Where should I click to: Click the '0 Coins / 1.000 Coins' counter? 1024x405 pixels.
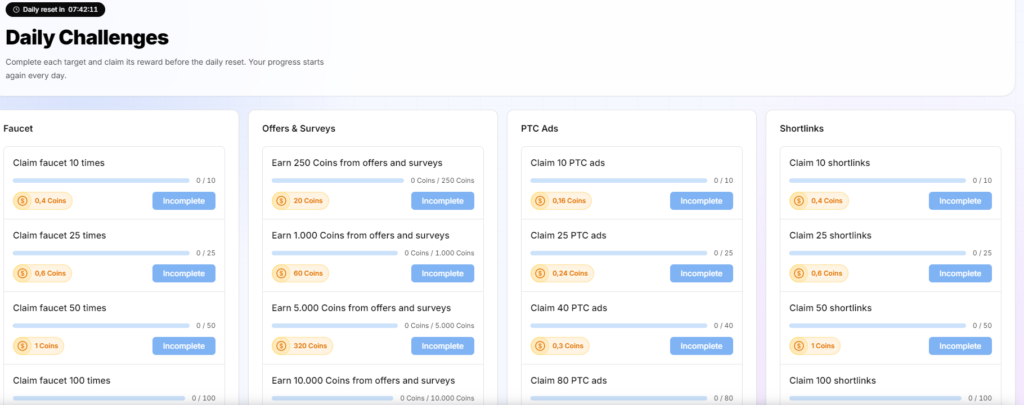(439, 253)
